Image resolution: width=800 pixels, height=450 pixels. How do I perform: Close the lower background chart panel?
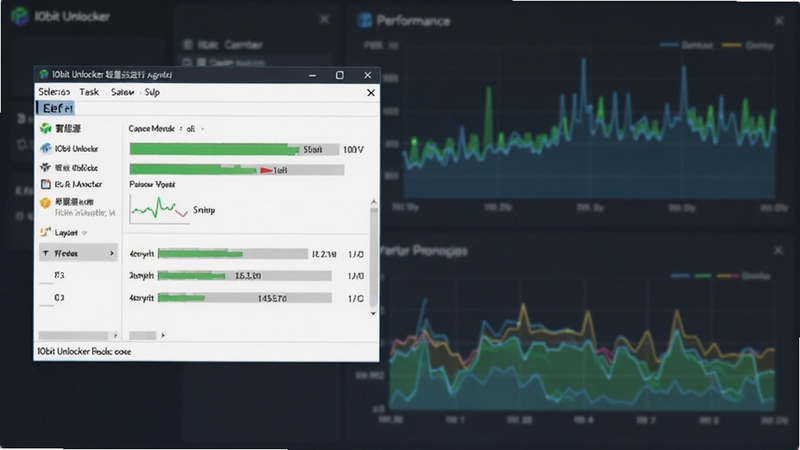tap(778, 251)
